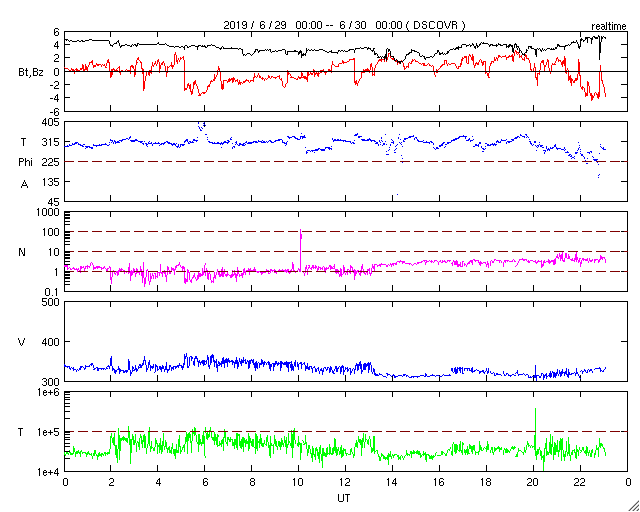Screen dimensions: 640x512
Task: Click the '1e+4' temperature tick label
Action: [x=50, y=472]
